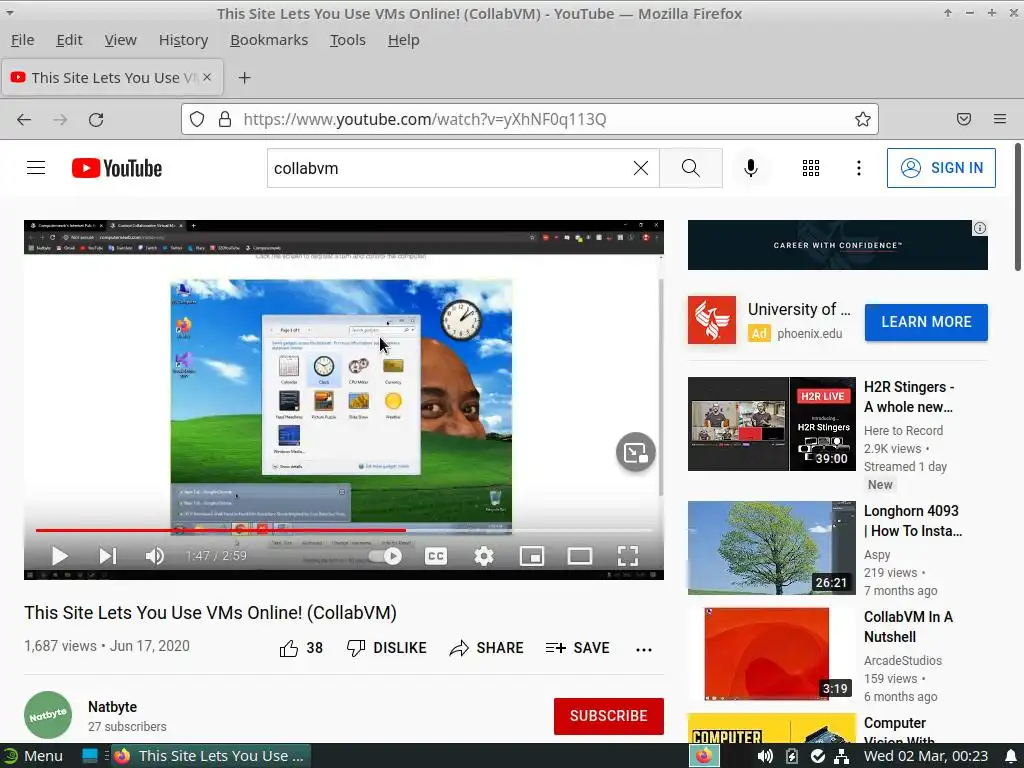The height and width of the screenshot is (768, 1024).
Task: Open Firefox application menu
Action: [x=999, y=119]
